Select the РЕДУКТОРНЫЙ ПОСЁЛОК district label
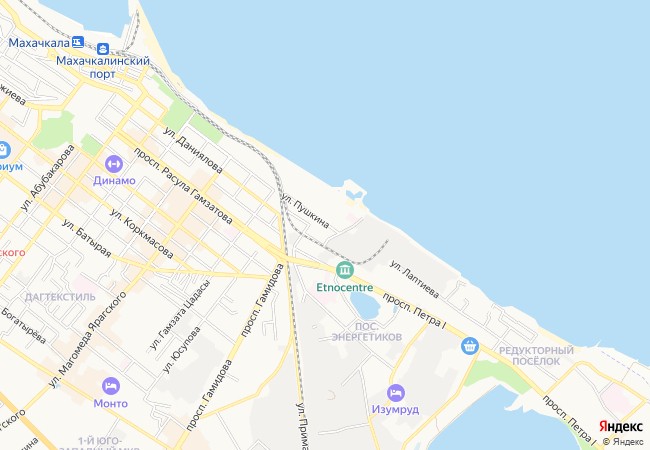Screen dimensions: 650x450 coord(536,356)
